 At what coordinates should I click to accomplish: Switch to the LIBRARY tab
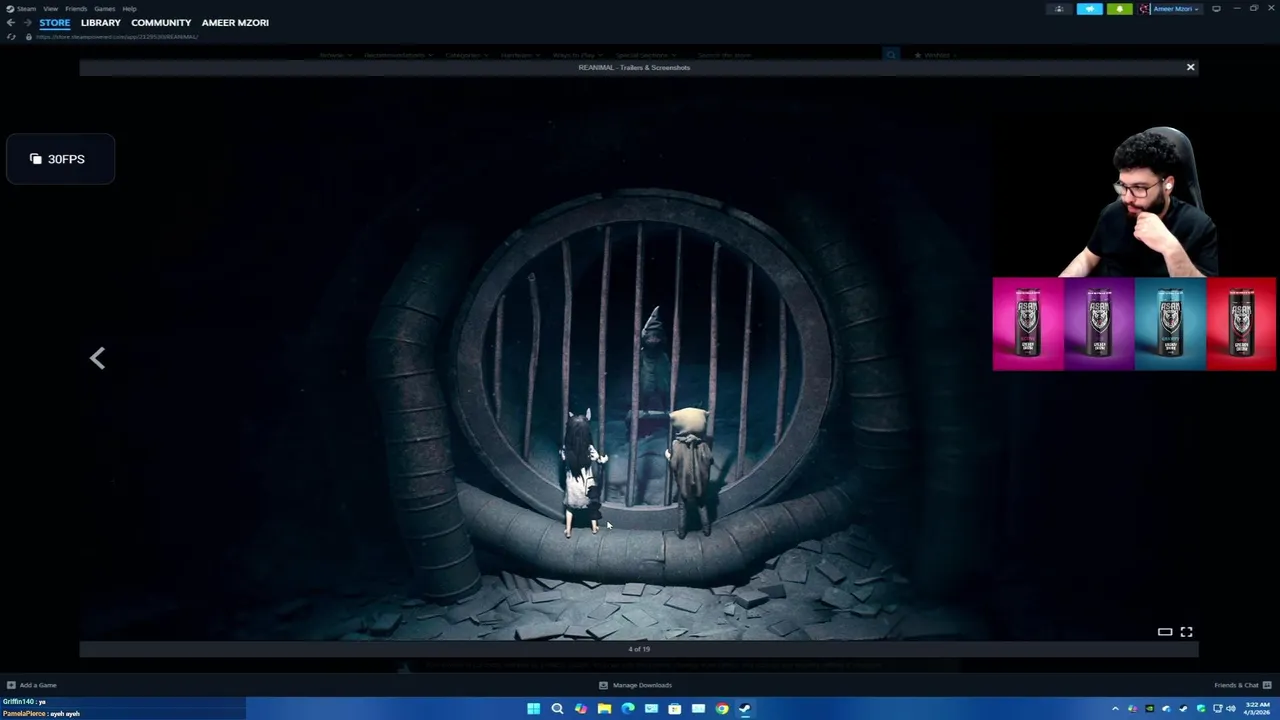[x=101, y=22]
